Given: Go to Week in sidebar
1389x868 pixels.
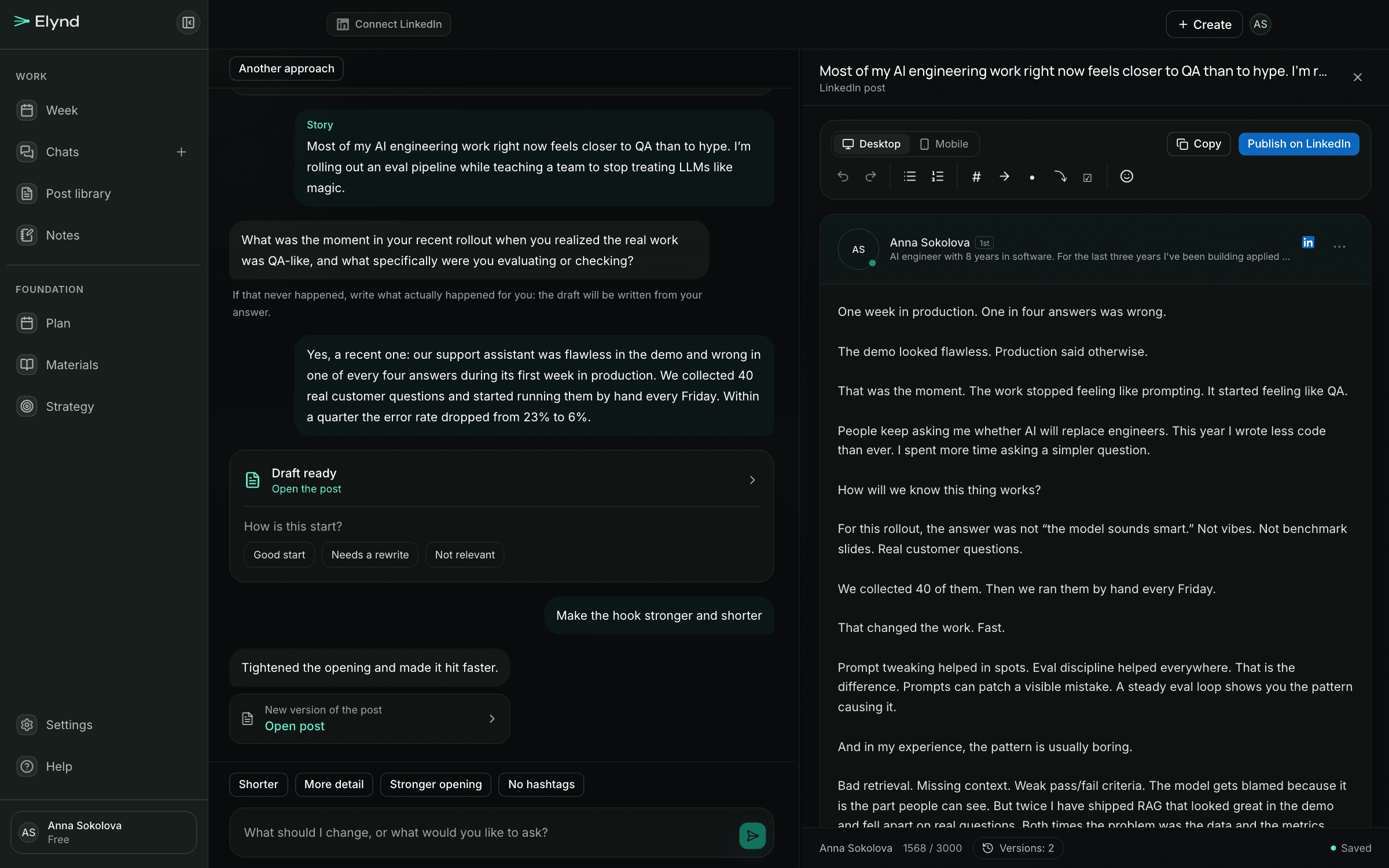Looking at the screenshot, I should coord(104,110).
